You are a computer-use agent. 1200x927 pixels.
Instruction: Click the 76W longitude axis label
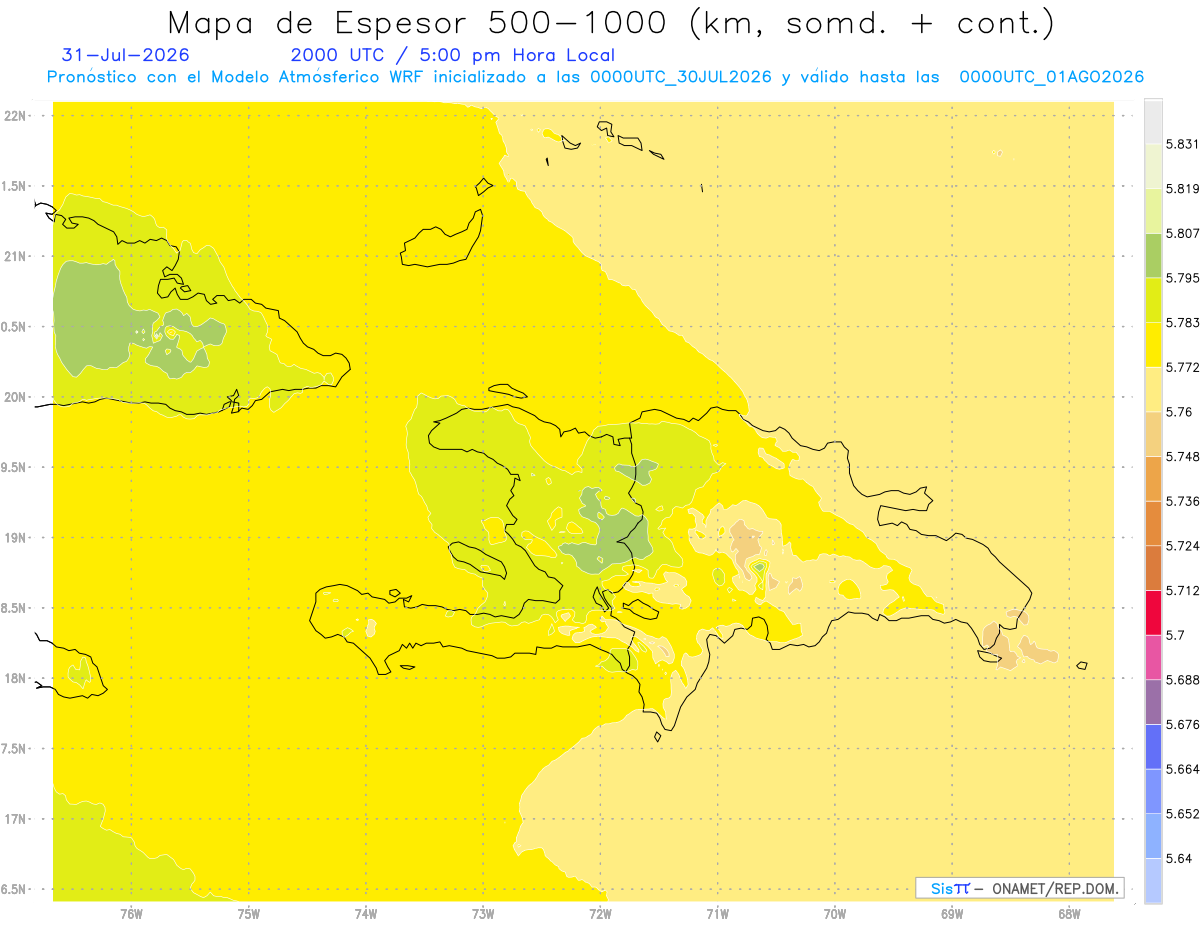(x=131, y=913)
